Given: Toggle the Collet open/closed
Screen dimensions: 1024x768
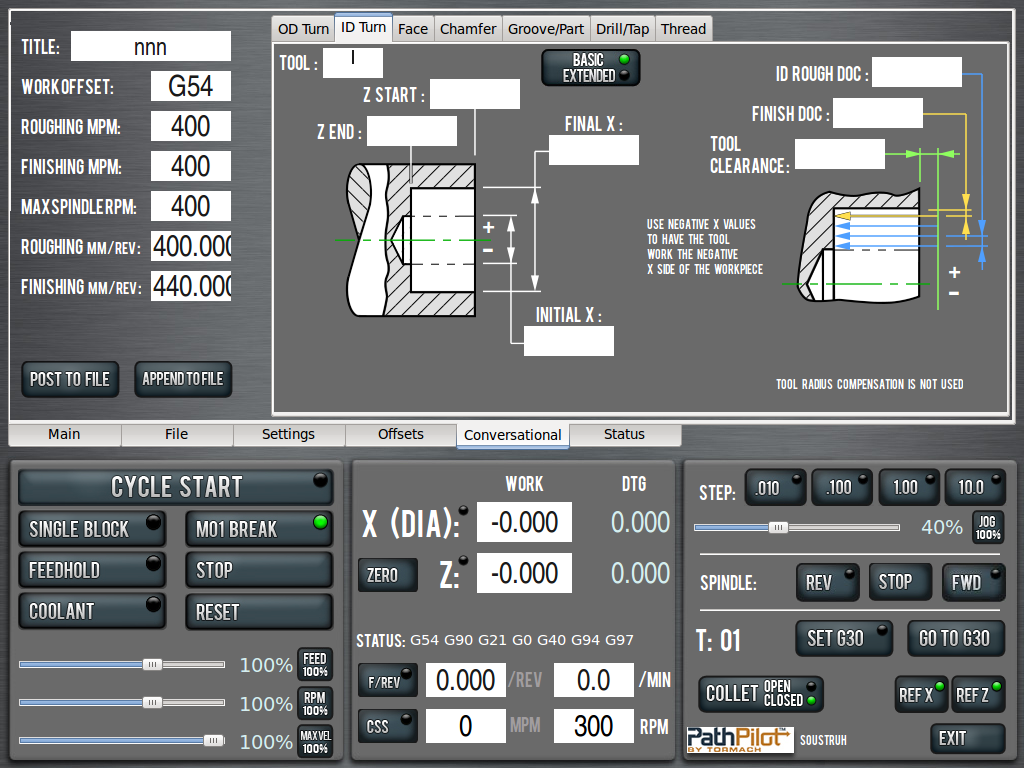Looking at the screenshot, I should [x=760, y=694].
